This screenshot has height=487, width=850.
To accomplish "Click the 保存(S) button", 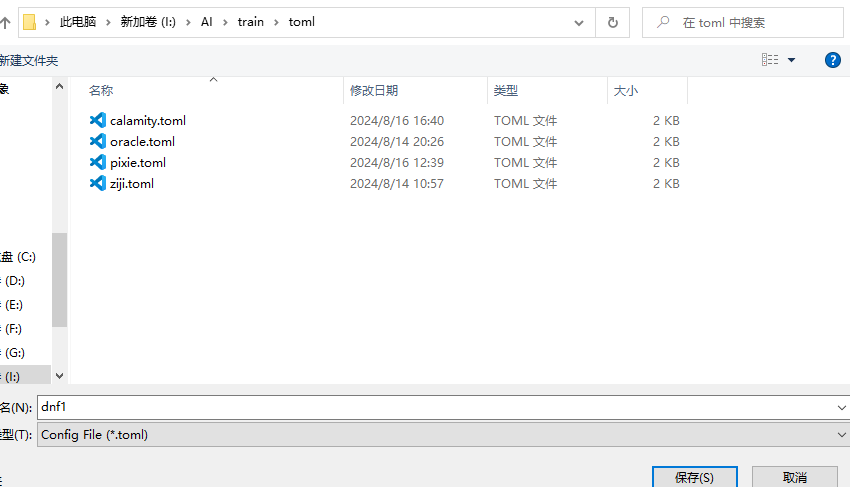I will (694, 478).
